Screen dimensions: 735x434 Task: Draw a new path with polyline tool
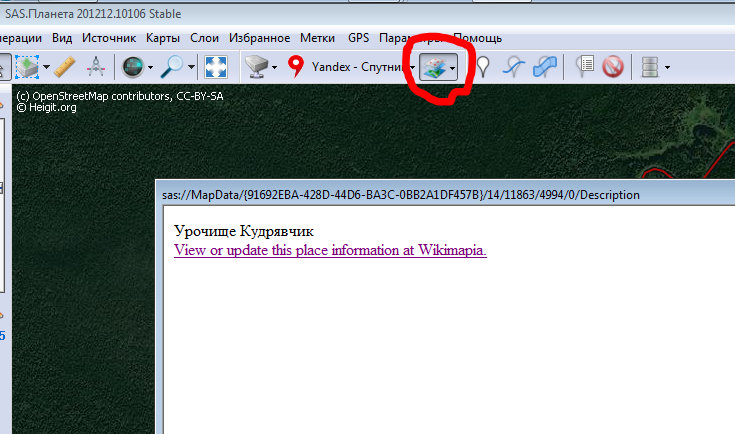[513, 67]
